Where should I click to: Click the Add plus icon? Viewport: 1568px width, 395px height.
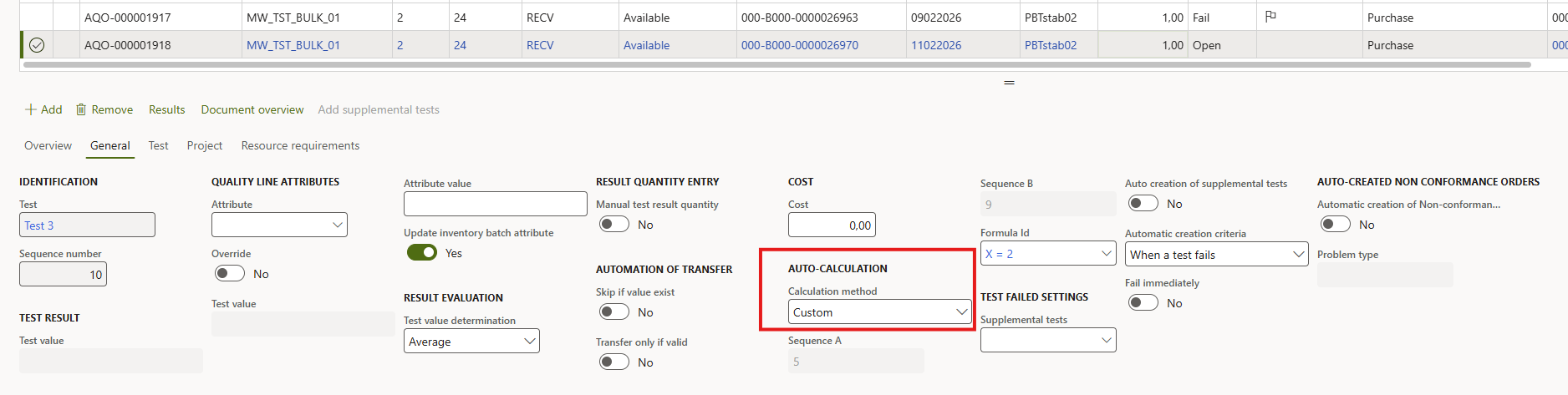[x=31, y=109]
